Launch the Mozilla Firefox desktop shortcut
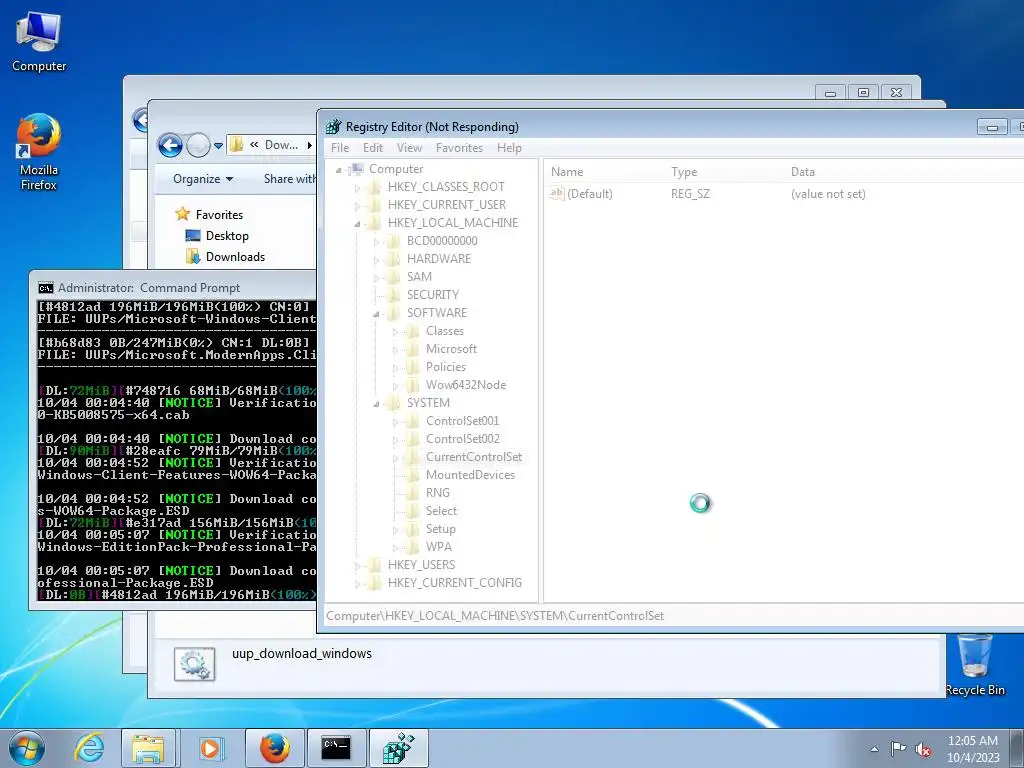 click(39, 152)
